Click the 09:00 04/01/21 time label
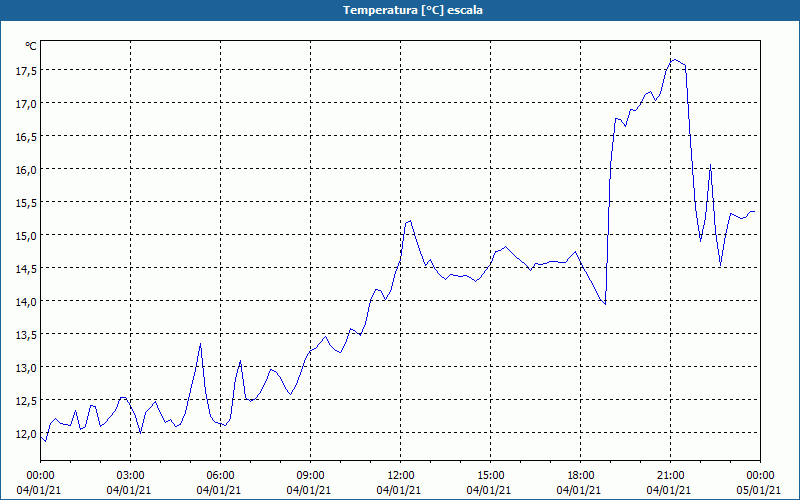Screen dimensions: 800x500 point(309,483)
